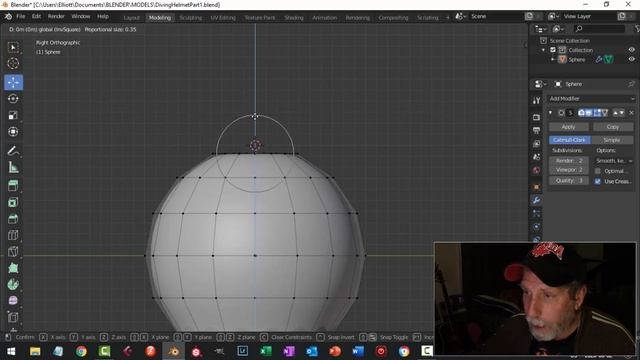
Task: Toggle modifier display in edit mode
Action: tap(597, 113)
